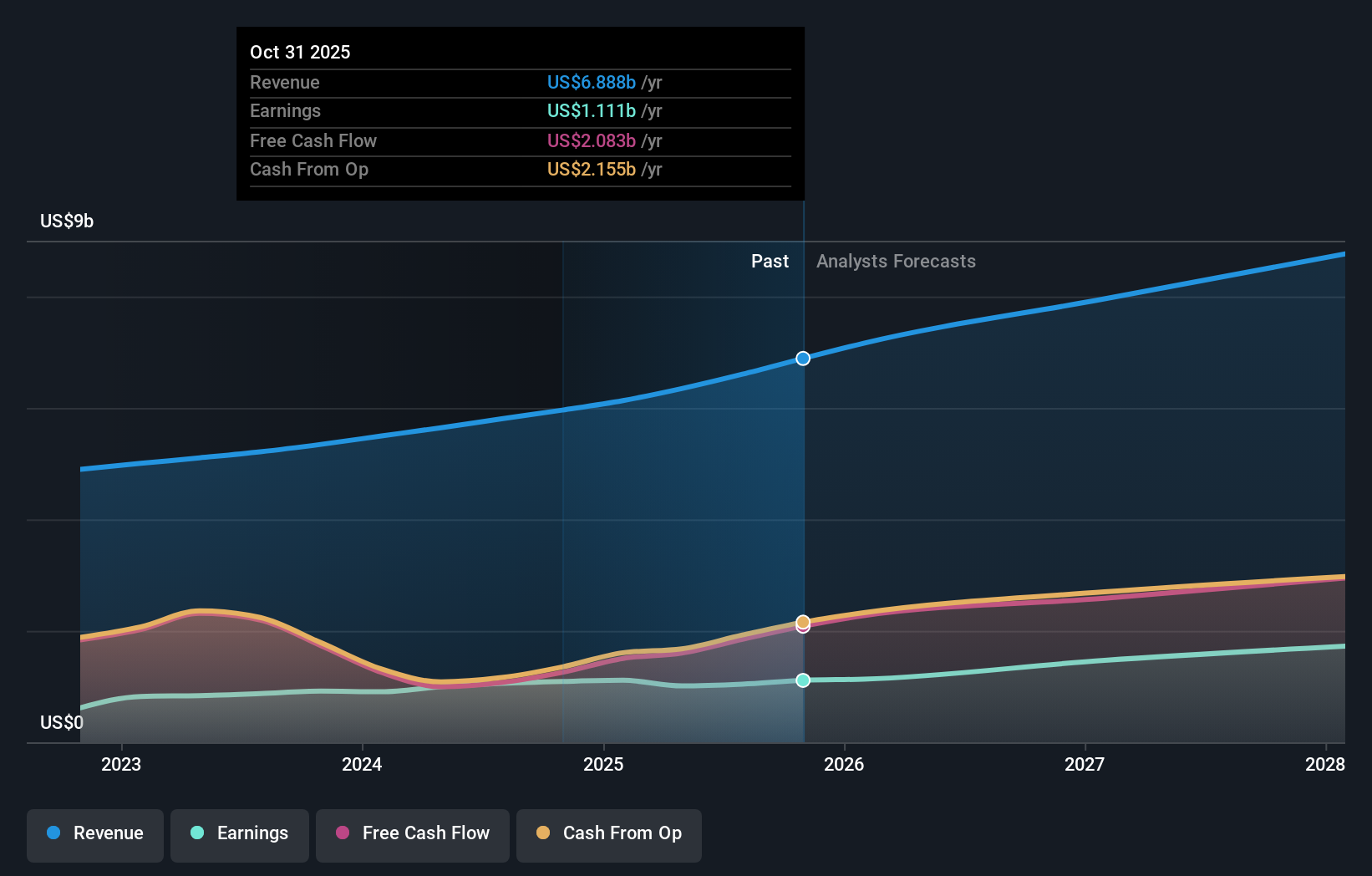Click the orange Cash From Op legend dot

pyautogui.click(x=543, y=833)
